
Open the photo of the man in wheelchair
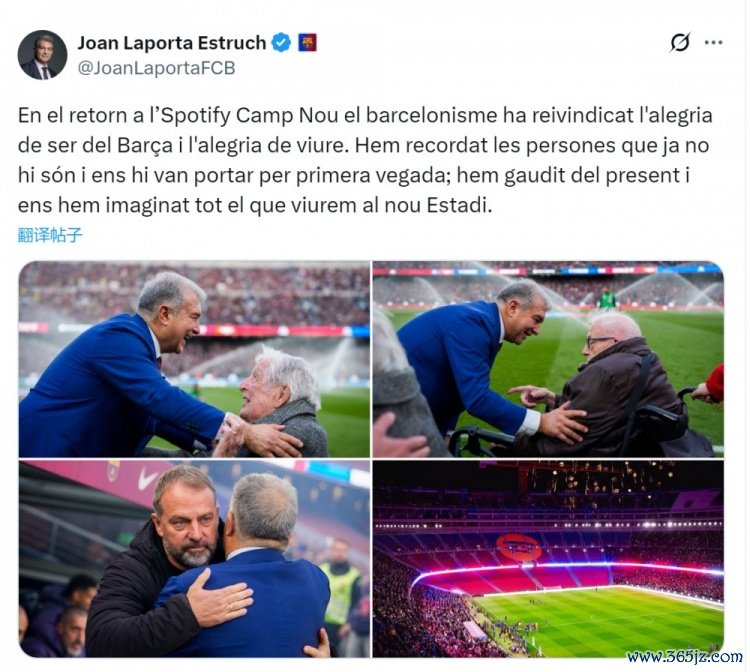[548, 359]
